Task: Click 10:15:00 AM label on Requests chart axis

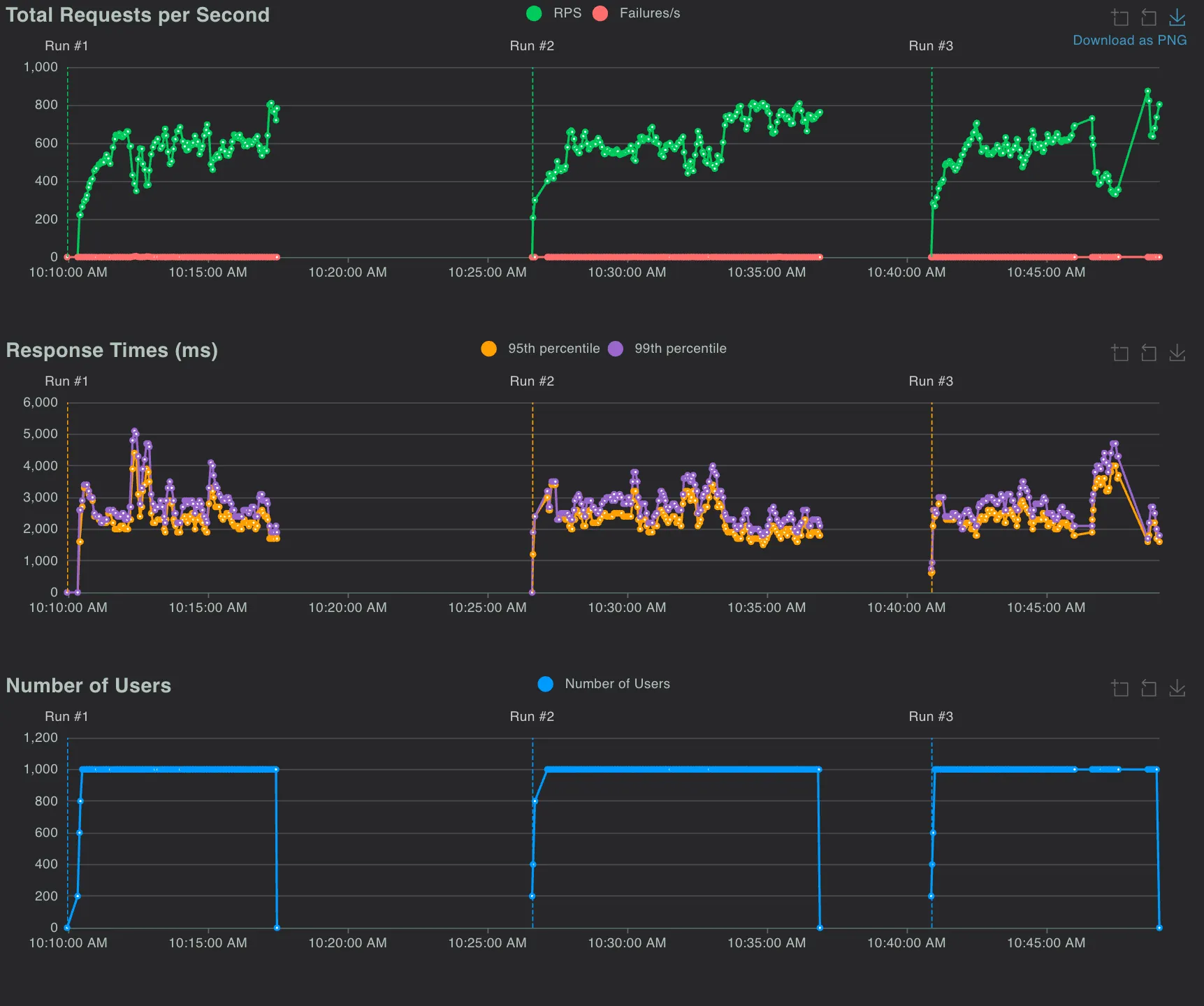Action: point(208,272)
